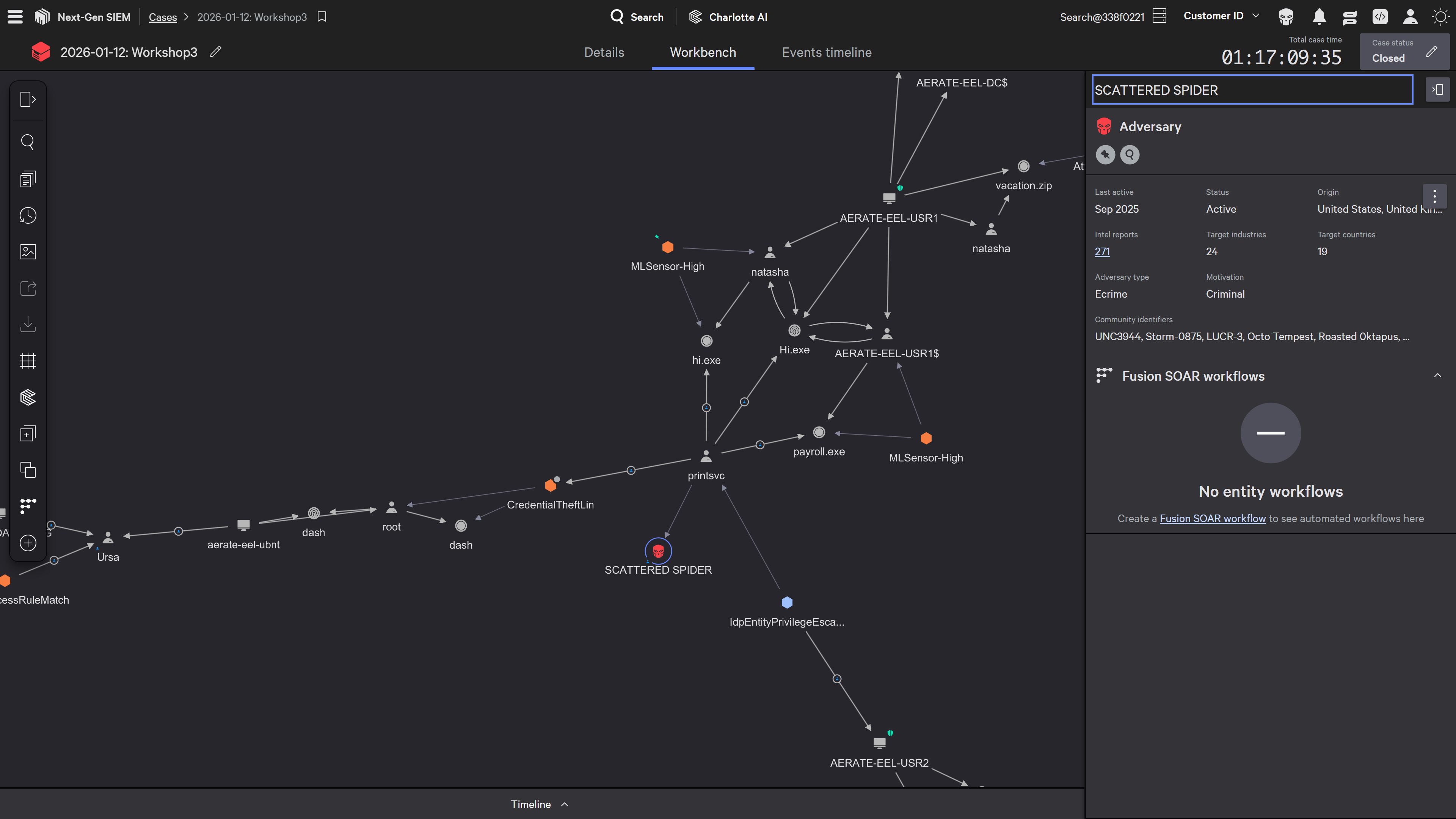Open the Fusion SOAR workflow link
1456x819 pixels.
(1213, 518)
